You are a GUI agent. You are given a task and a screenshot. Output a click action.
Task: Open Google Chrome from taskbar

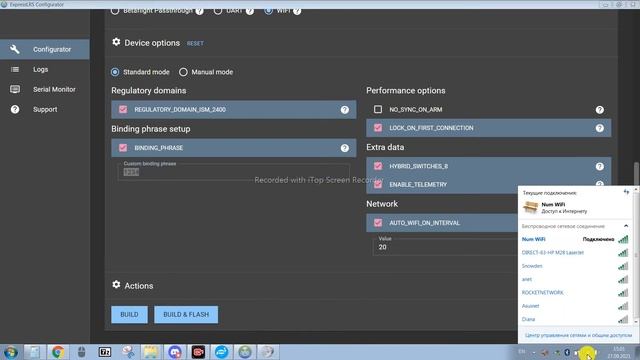click(58, 352)
